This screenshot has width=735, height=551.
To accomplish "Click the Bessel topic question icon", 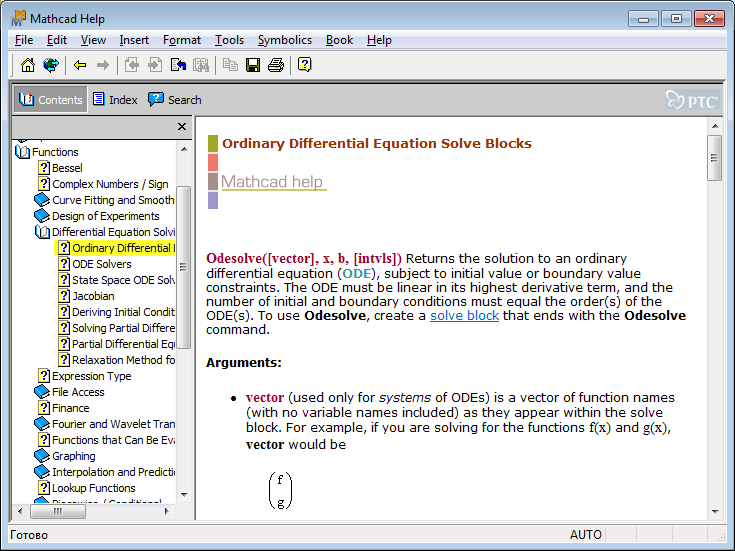I will pos(44,168).
